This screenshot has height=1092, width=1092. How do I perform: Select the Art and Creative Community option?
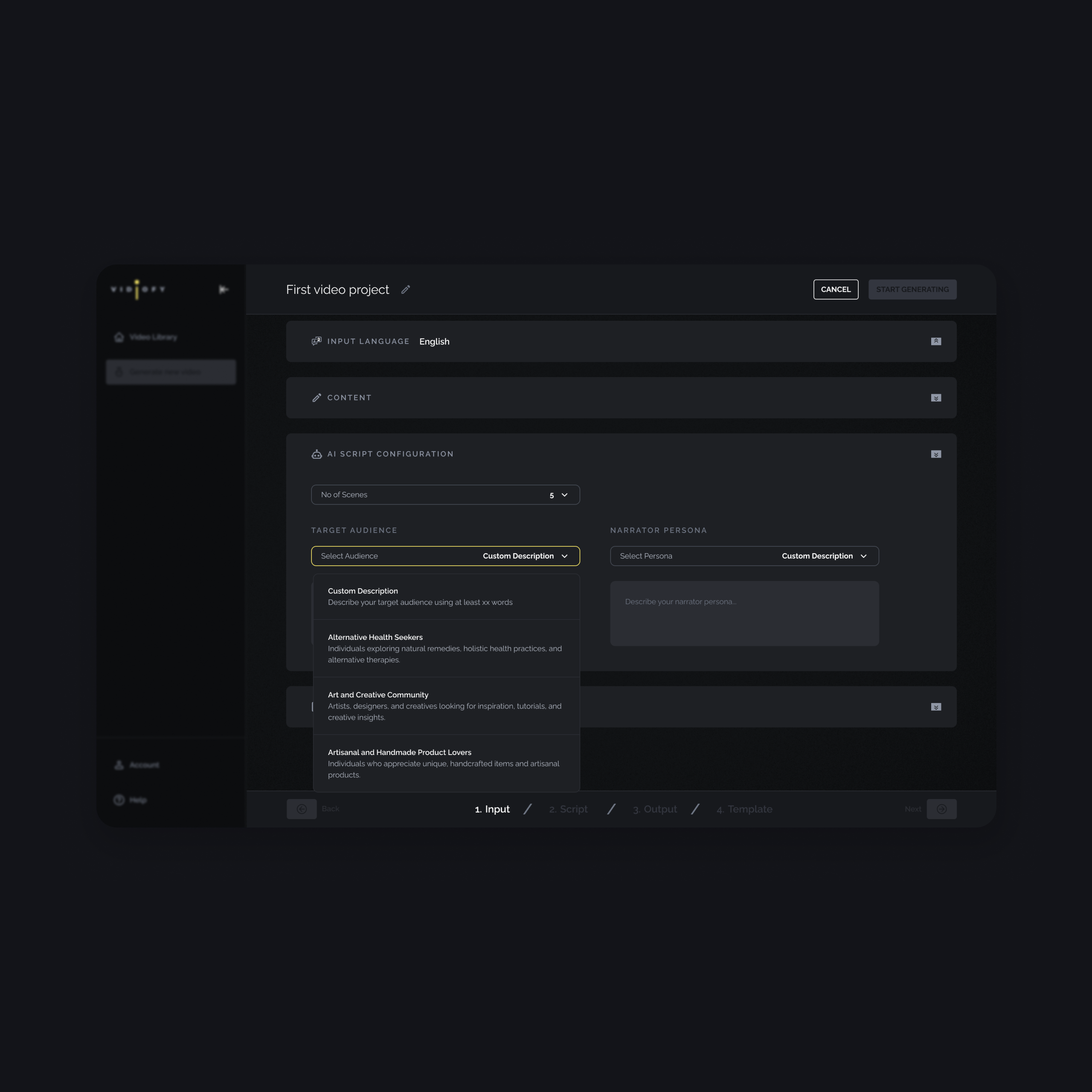tap(445, 706)
